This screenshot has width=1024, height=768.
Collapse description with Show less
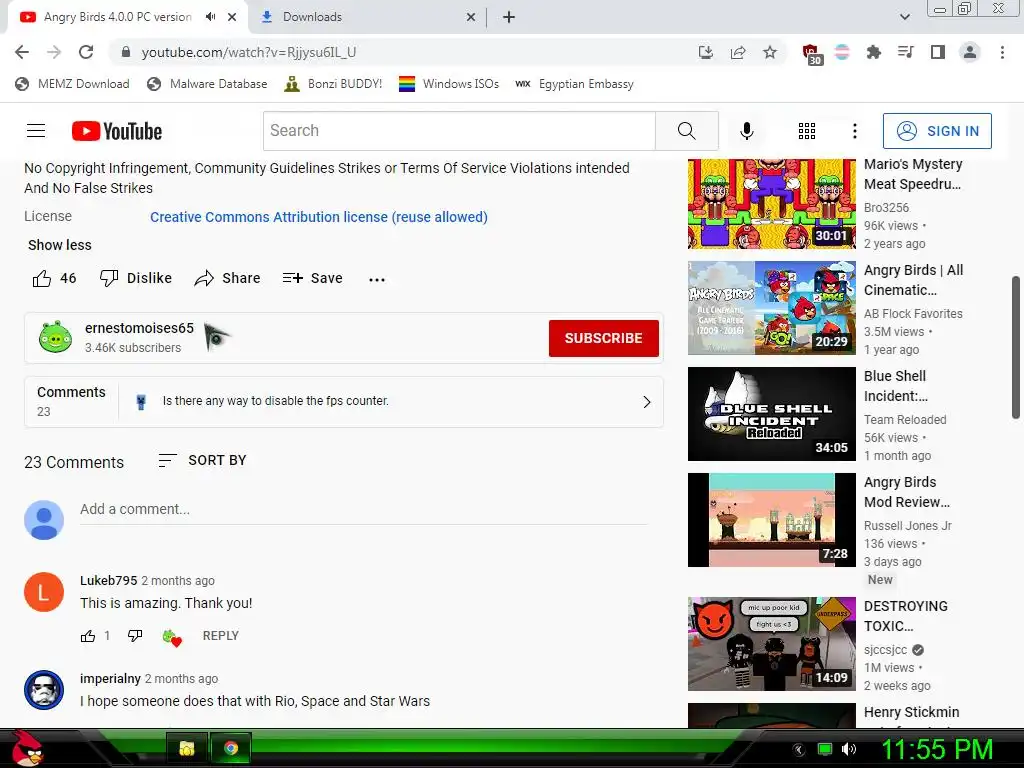click(59, 245)
